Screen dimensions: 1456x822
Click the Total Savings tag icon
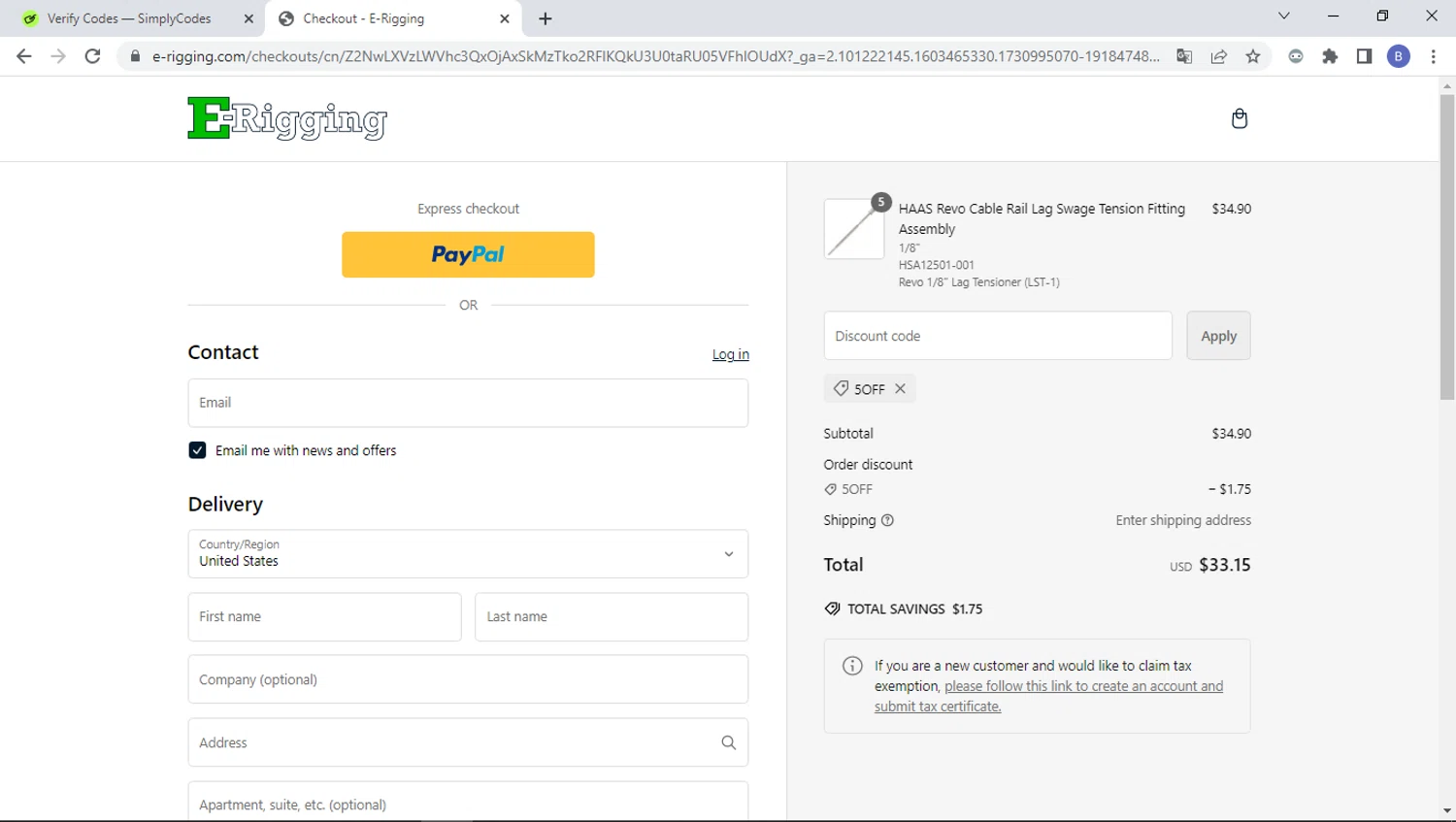point(832,608)
